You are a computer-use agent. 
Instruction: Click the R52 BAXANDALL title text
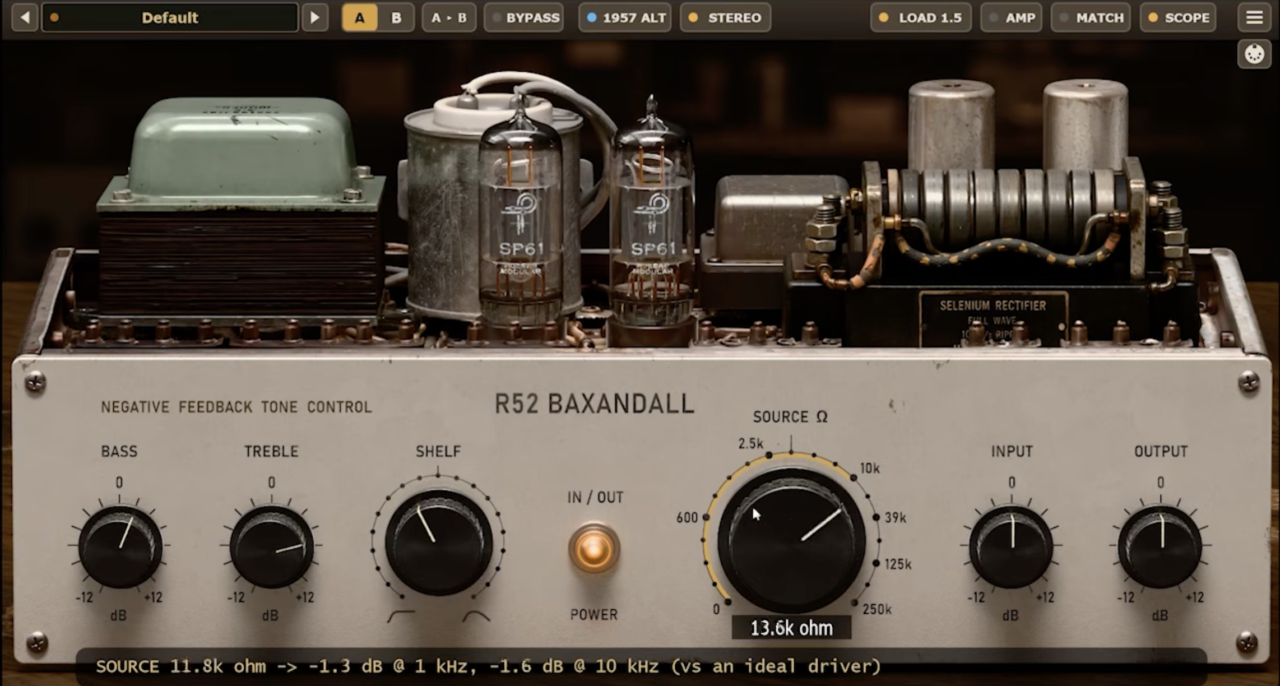coord(594,404)
